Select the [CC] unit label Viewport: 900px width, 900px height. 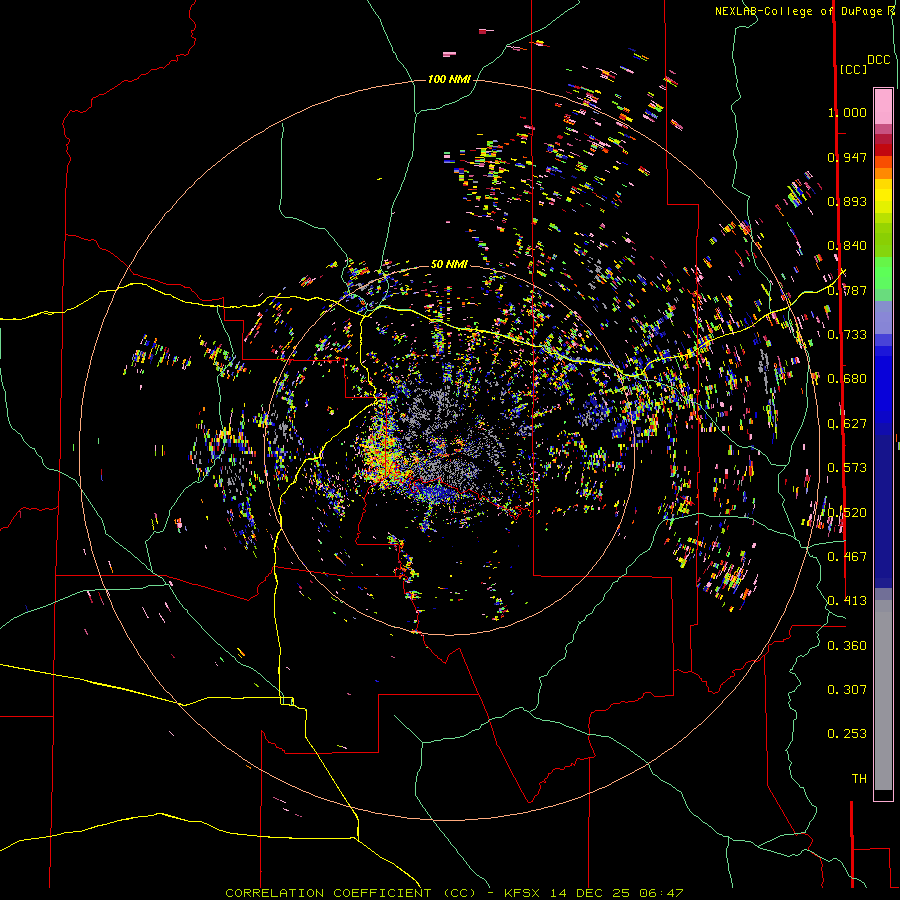click(853, 69)
